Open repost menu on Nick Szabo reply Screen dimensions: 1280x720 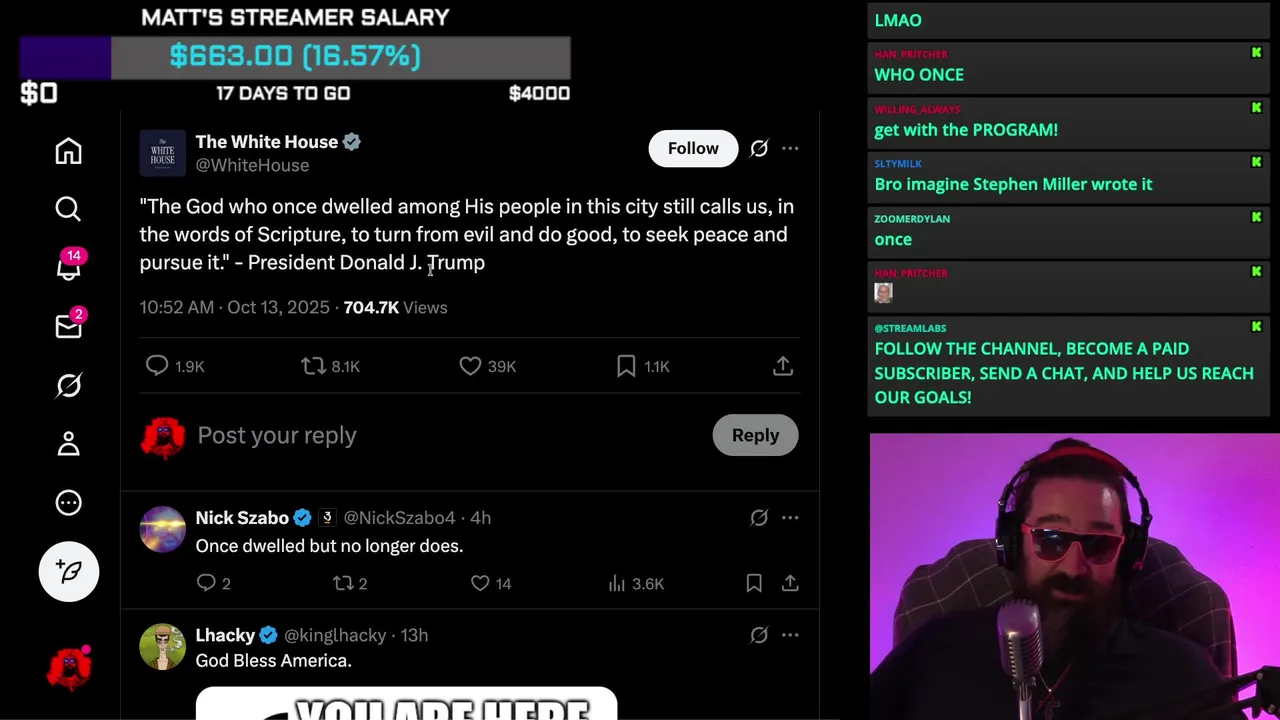pos(350,583)
